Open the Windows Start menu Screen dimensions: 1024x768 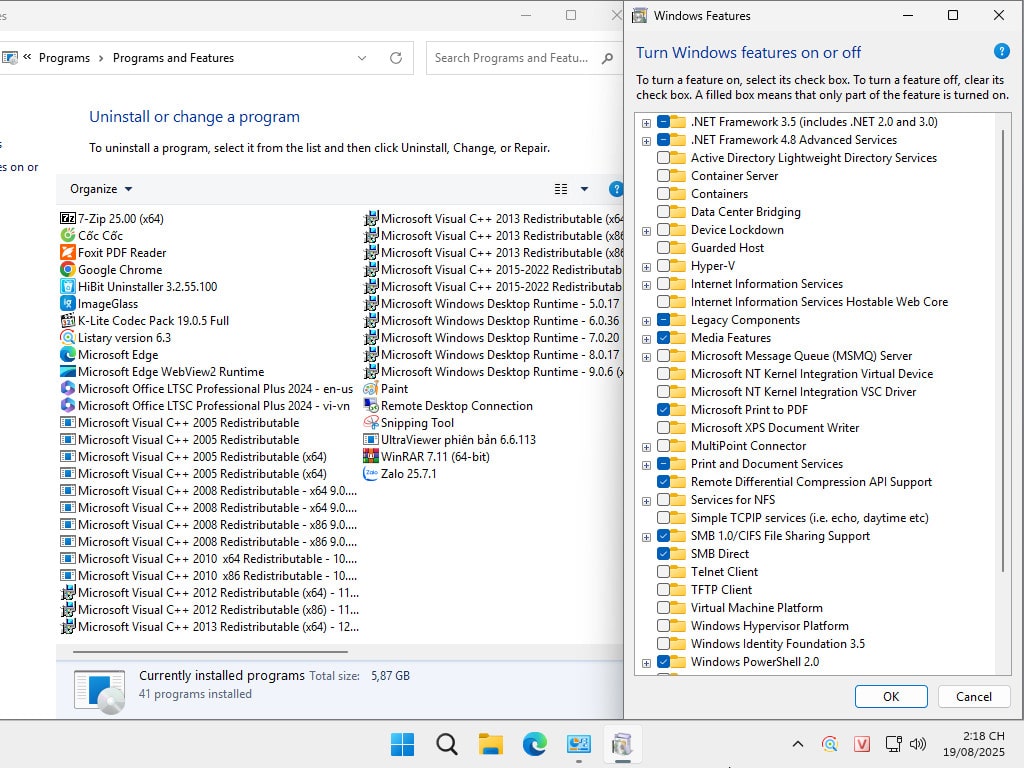[402, 744]
